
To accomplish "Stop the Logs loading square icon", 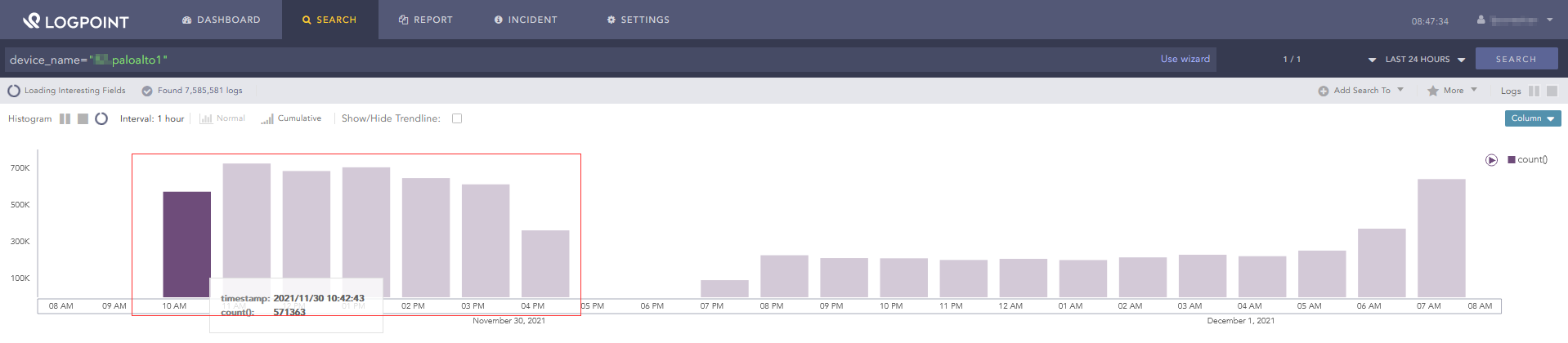I will click(1552, 91).
